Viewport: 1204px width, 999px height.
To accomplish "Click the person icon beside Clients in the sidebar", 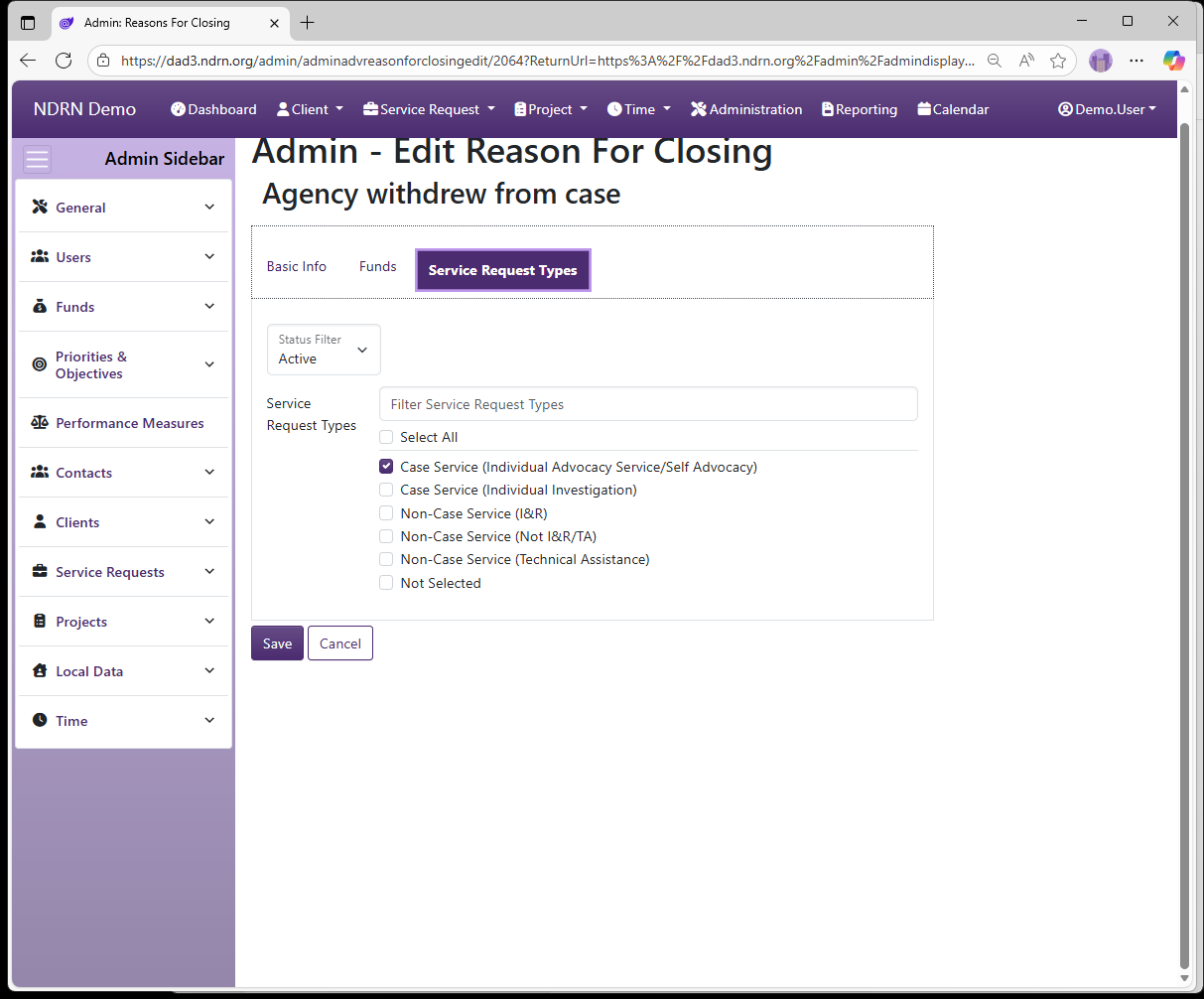I will click(40, 521).
